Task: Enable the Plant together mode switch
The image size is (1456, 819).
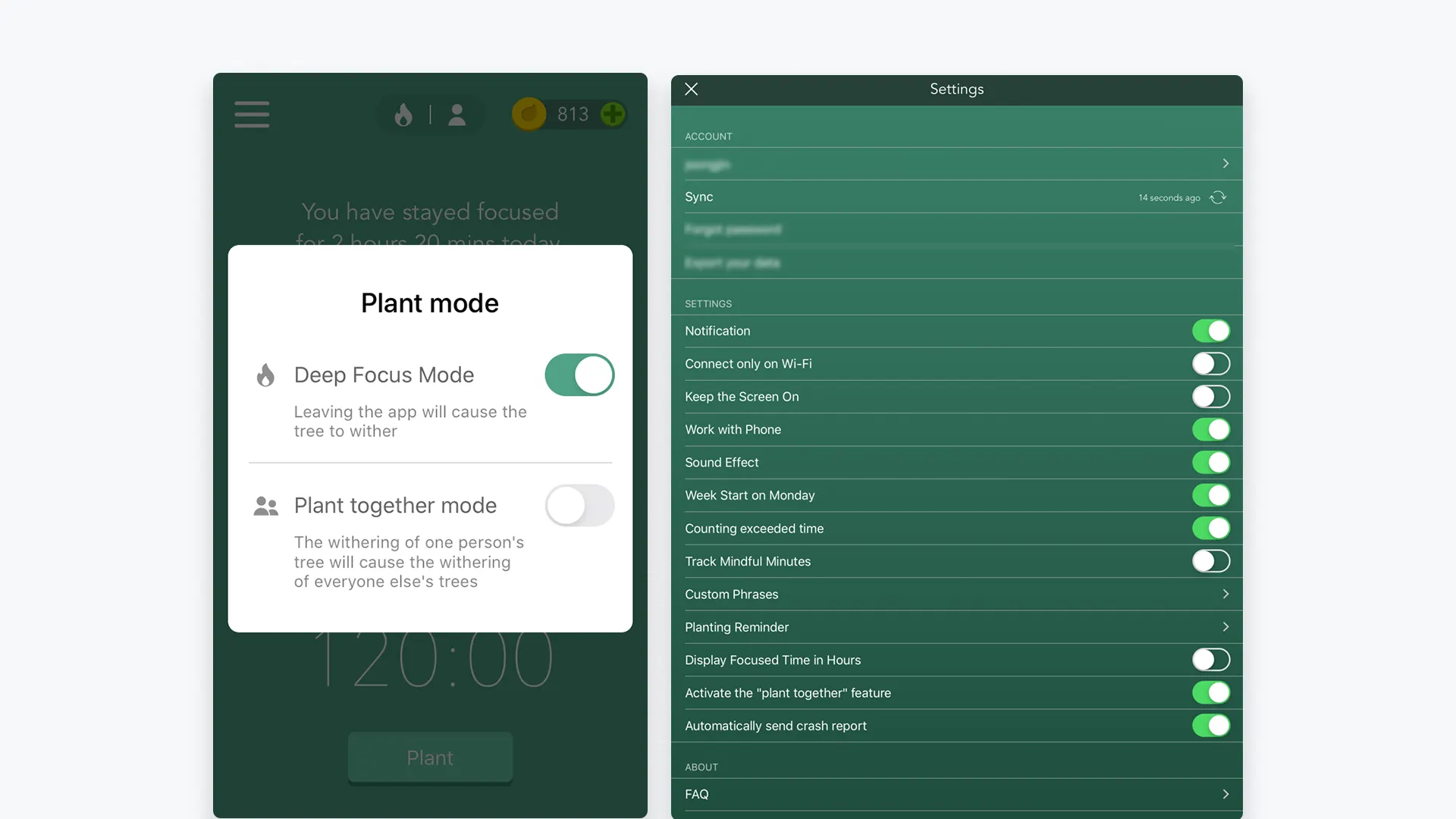Action: pos(579,506)
